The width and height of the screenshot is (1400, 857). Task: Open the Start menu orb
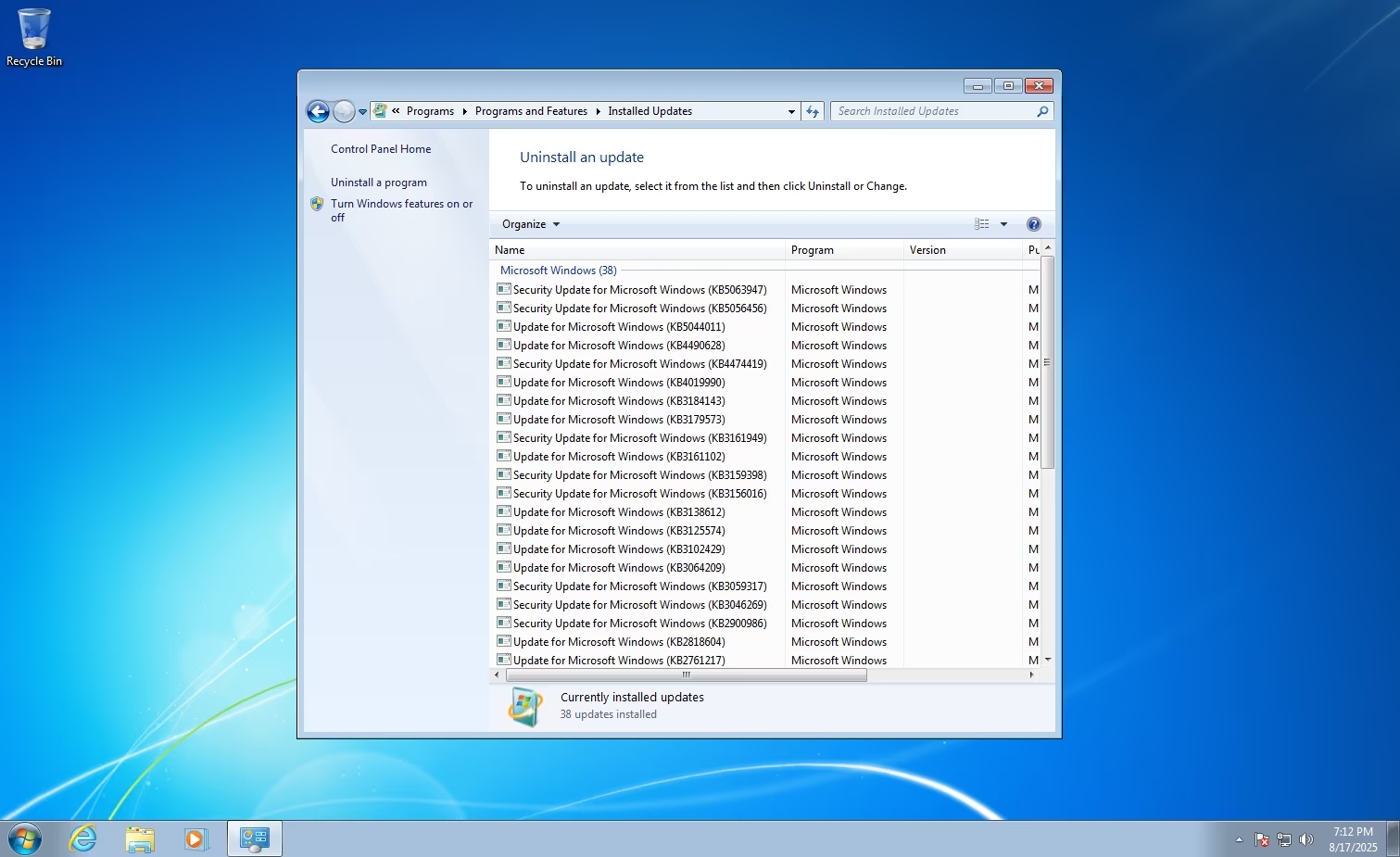pos(24,839)
